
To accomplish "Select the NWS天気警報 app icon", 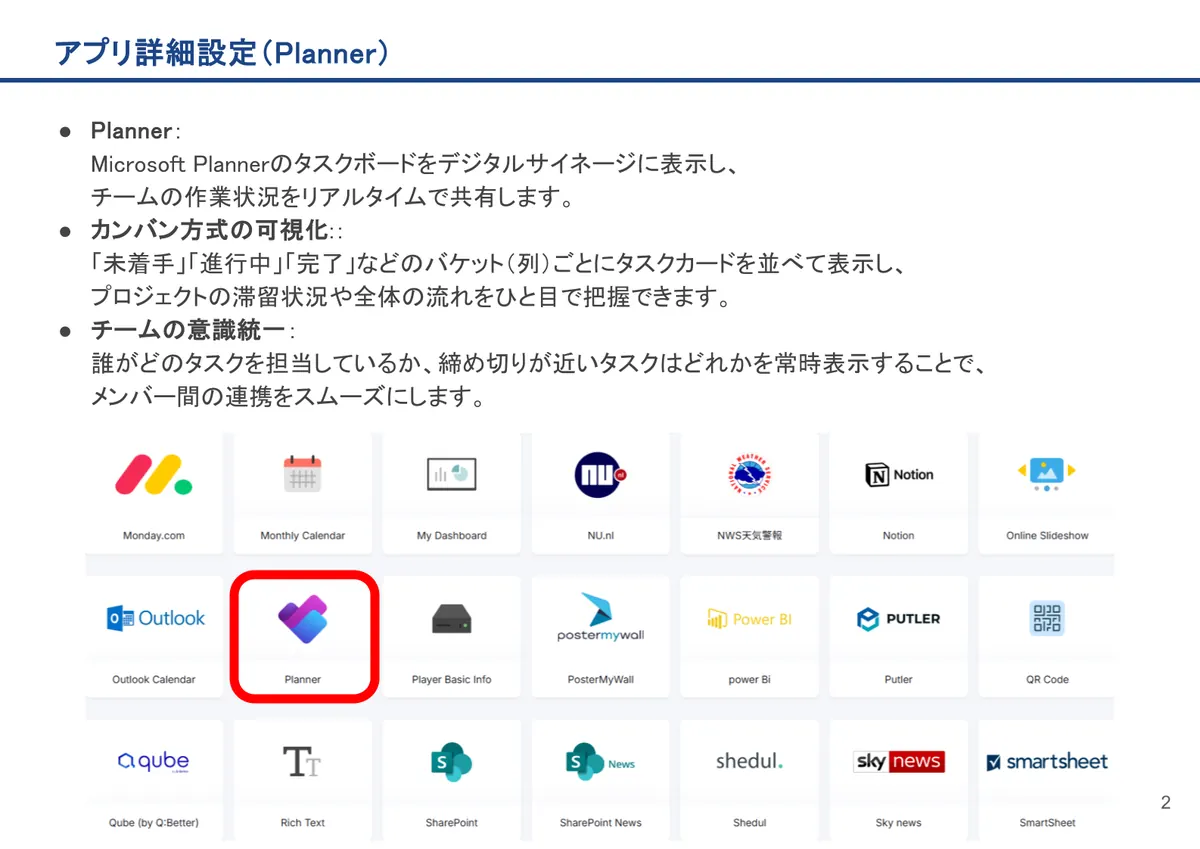I will 749,475.
